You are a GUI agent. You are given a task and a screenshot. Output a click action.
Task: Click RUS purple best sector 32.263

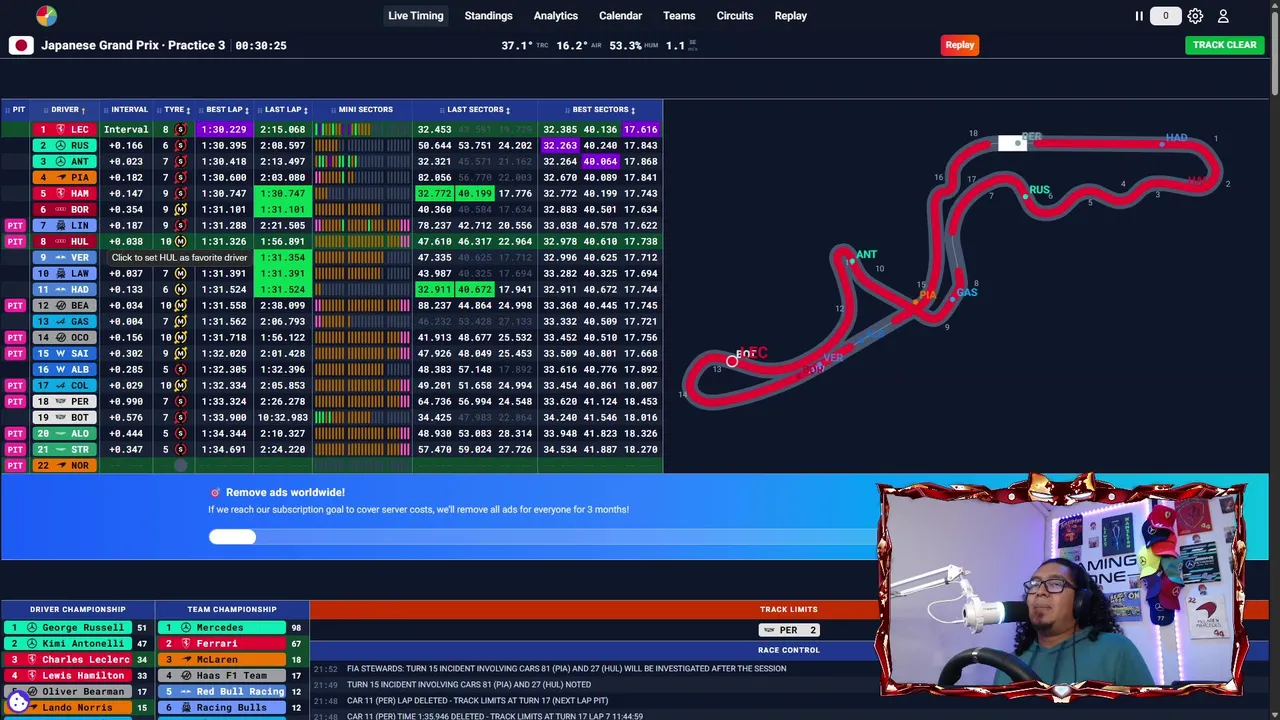click(560, 145)
